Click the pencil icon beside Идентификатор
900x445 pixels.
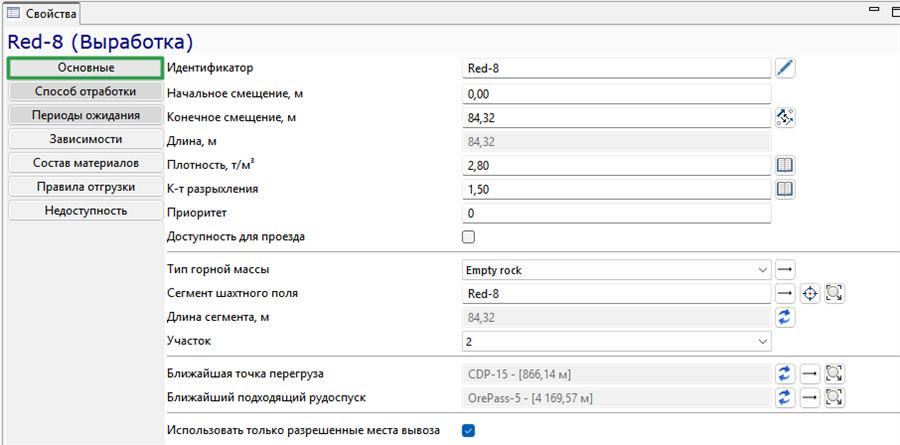[x=785, y=68]
